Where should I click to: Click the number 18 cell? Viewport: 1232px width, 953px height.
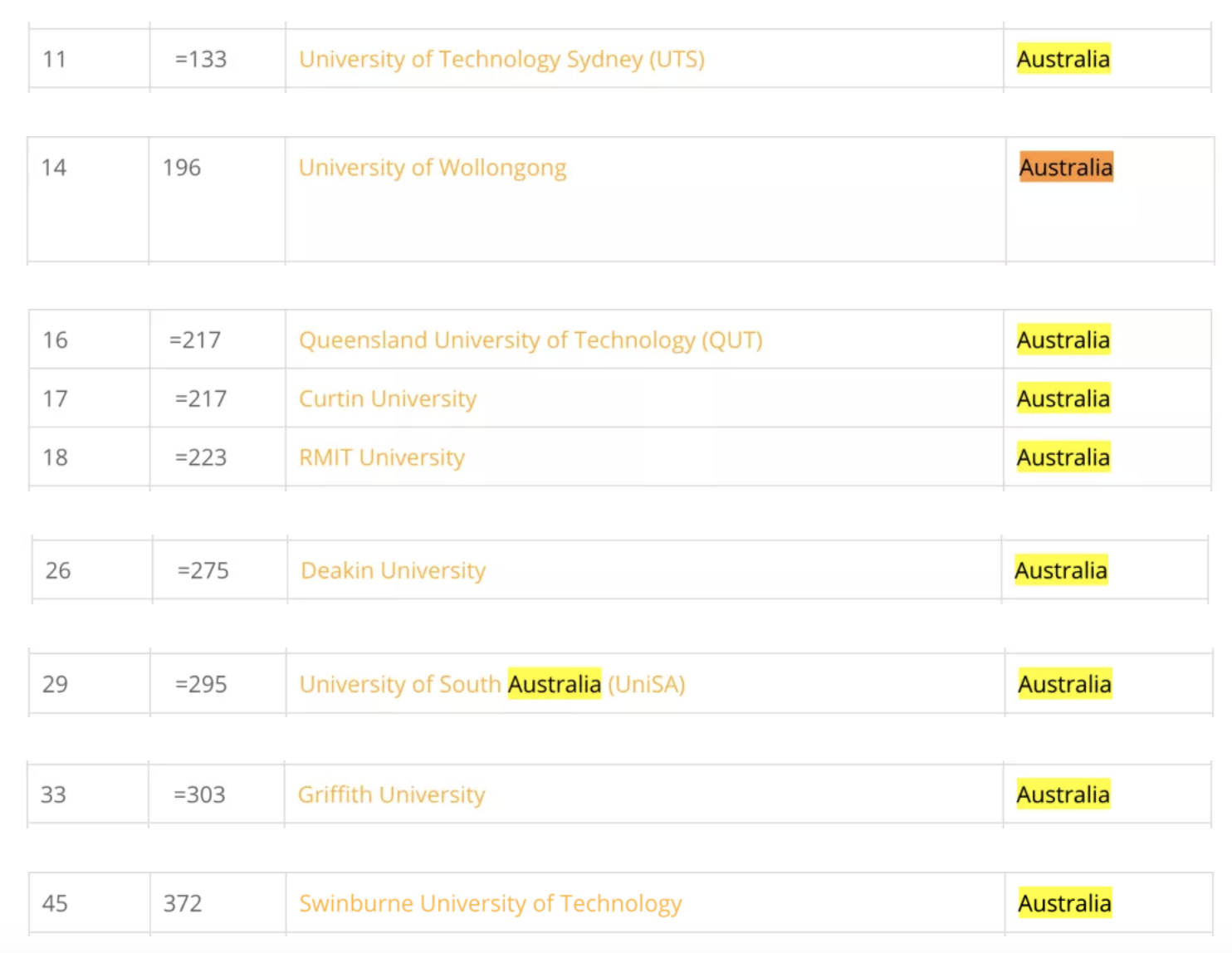pos(55,457)
